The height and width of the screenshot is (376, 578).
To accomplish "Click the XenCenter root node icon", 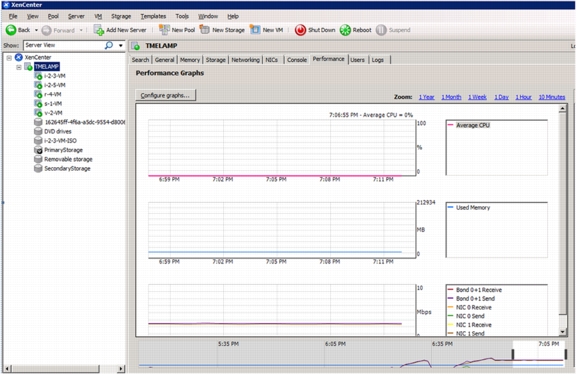I will (x=19, y=58).
